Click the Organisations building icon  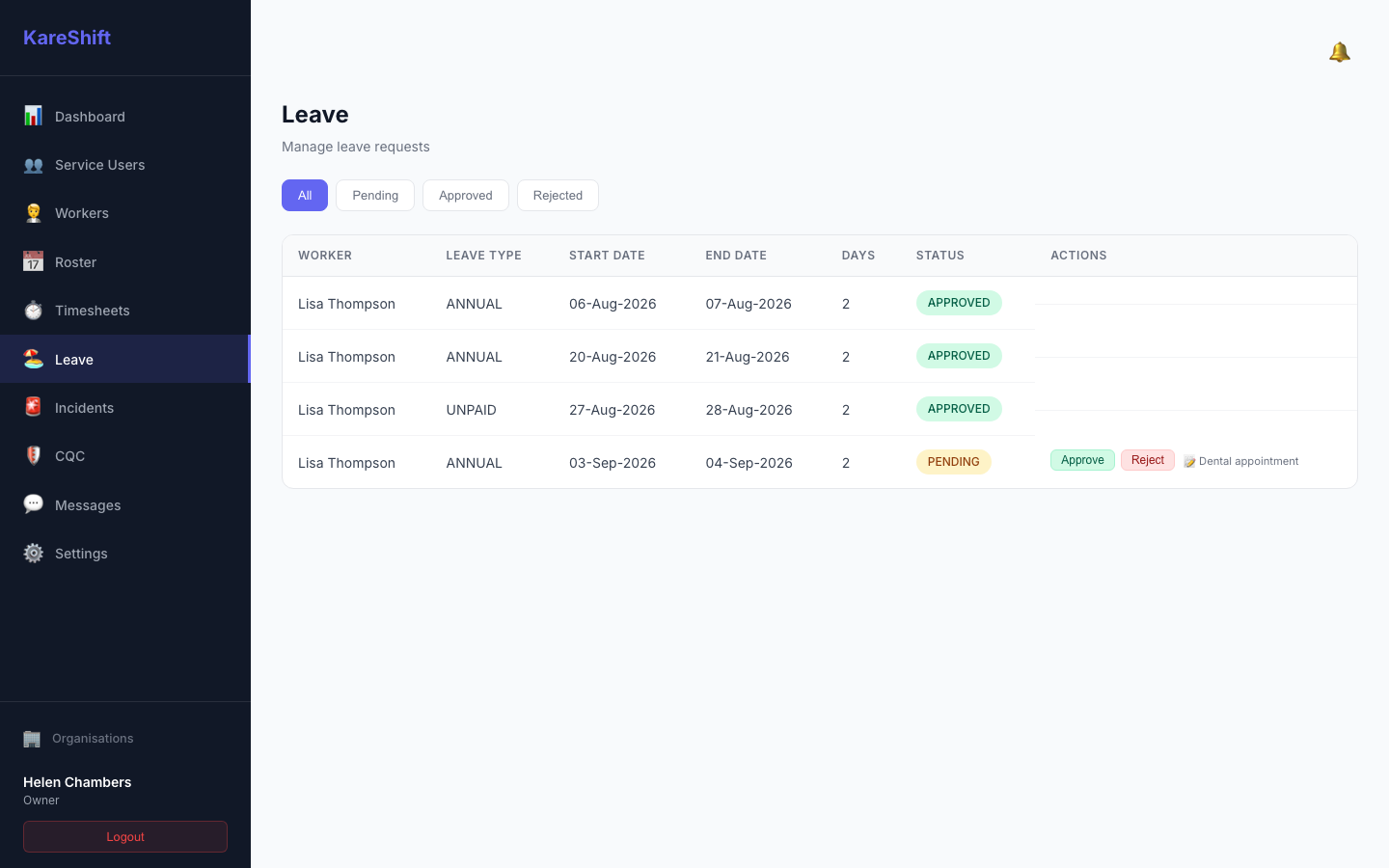32,739
